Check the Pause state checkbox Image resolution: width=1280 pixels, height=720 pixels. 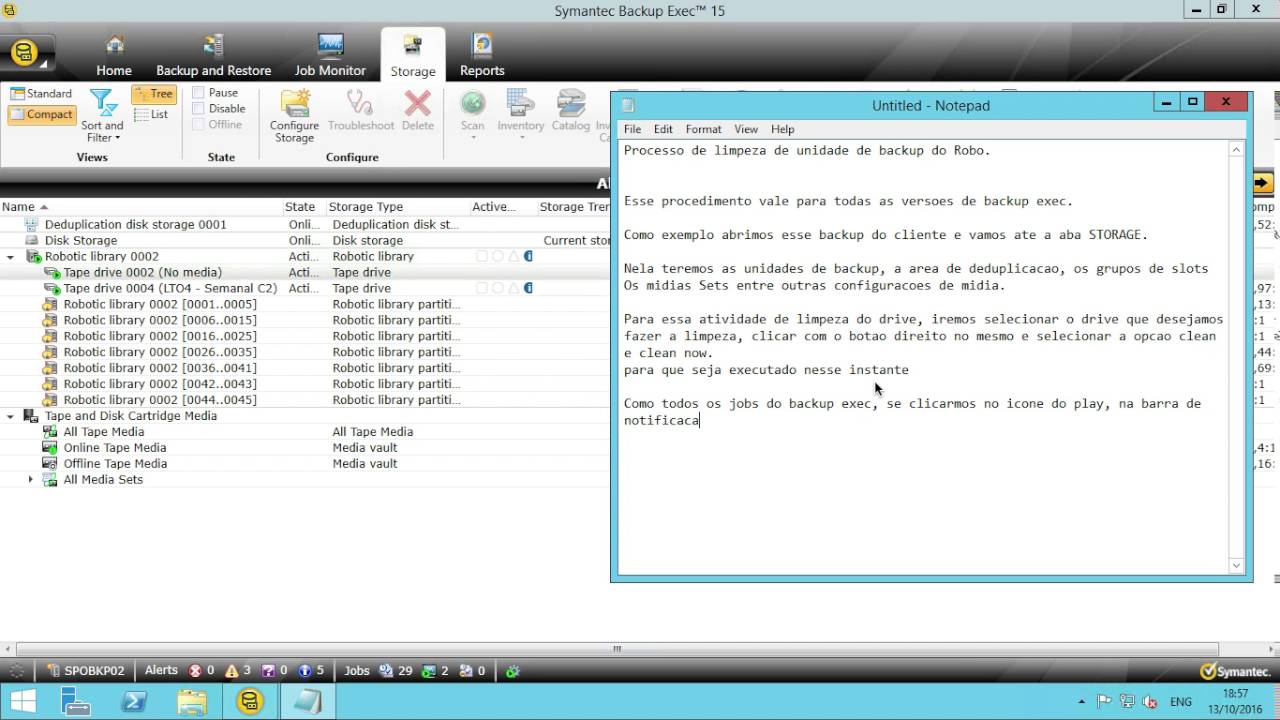(198, 93)
